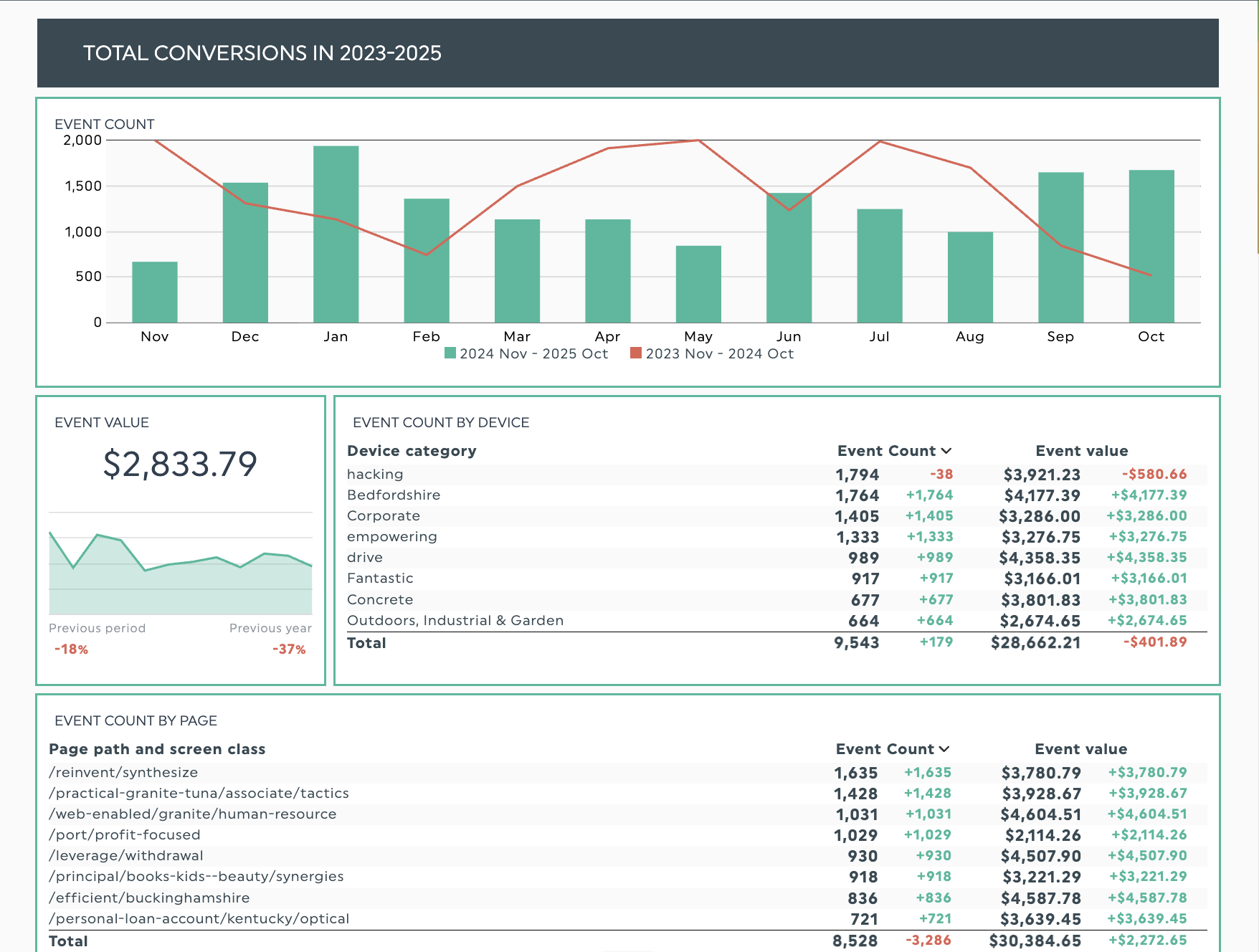Open the /reinvent/synthesize page row
Screen dimensions: 1259x952
[x=123, y=773]
